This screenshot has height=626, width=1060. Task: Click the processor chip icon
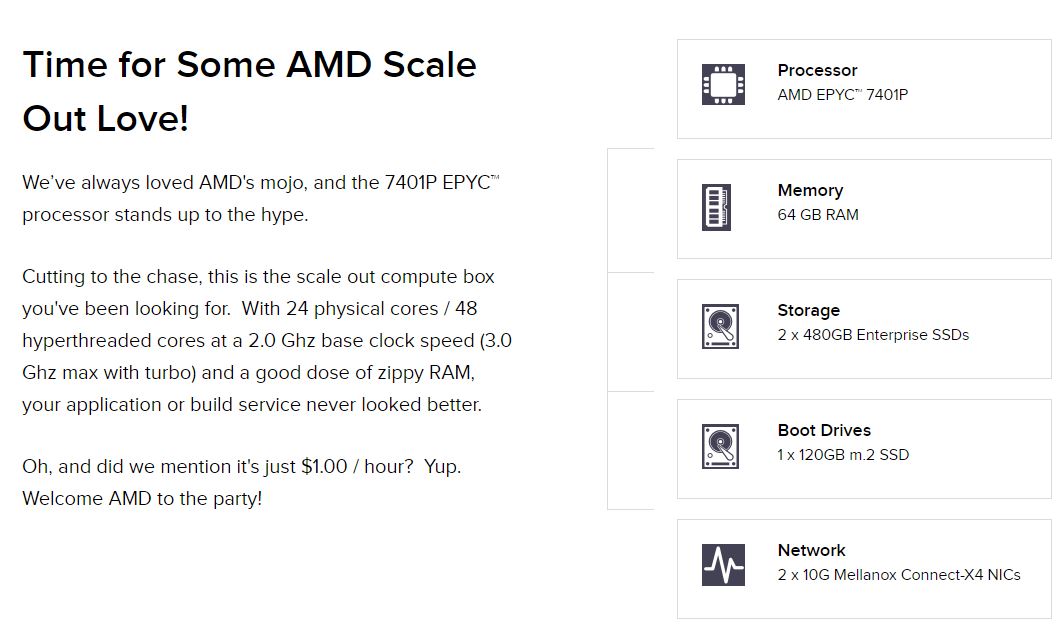coord(722,85)
